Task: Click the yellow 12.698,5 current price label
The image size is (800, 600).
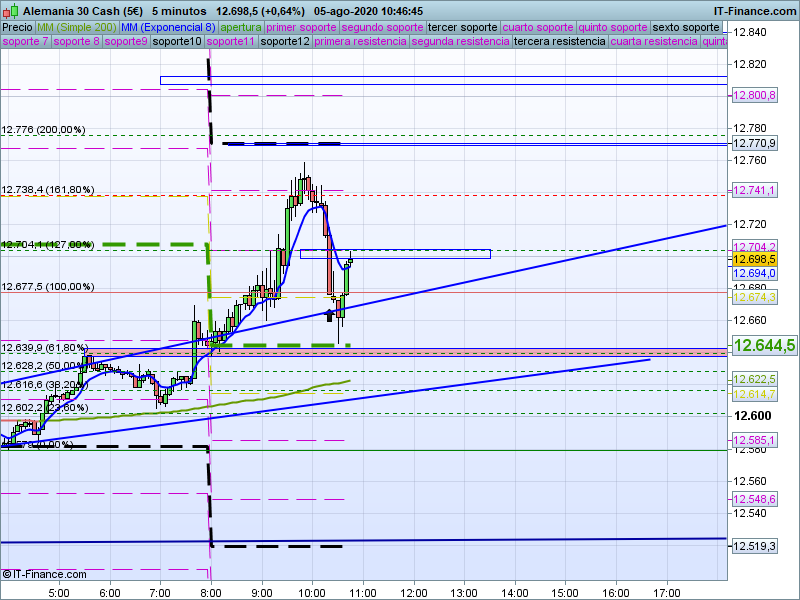Action: [x=755, y=258]
